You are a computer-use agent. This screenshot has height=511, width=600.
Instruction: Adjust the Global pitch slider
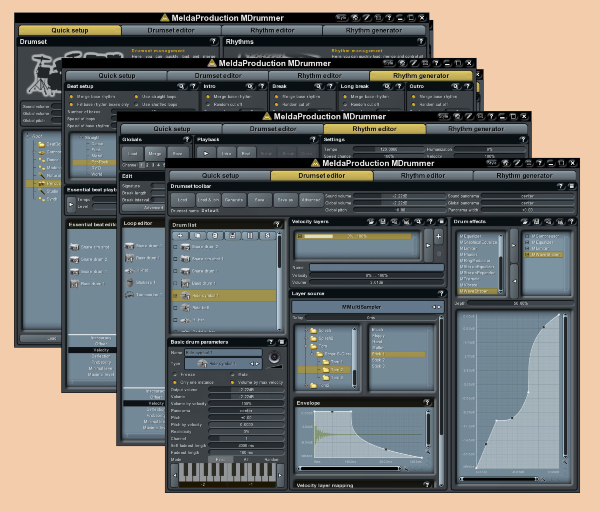[399, 210]
